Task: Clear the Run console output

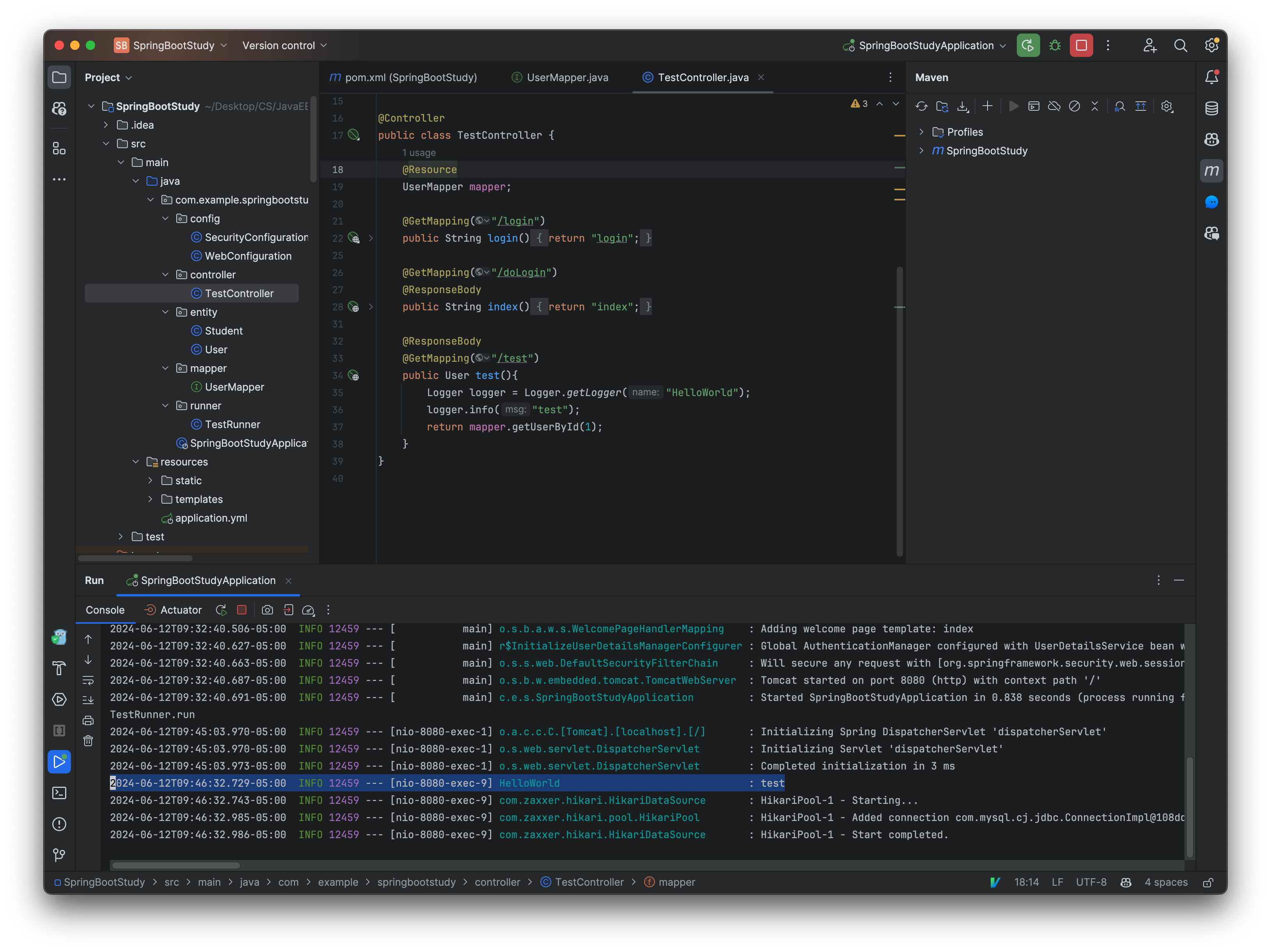Action: (89, 741)
